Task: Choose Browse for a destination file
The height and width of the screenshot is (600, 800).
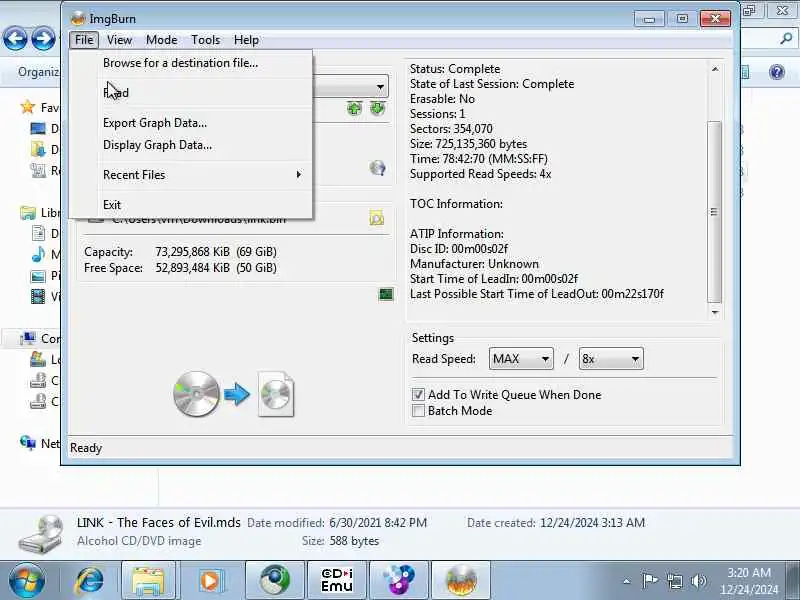Action: pos(191,63)
